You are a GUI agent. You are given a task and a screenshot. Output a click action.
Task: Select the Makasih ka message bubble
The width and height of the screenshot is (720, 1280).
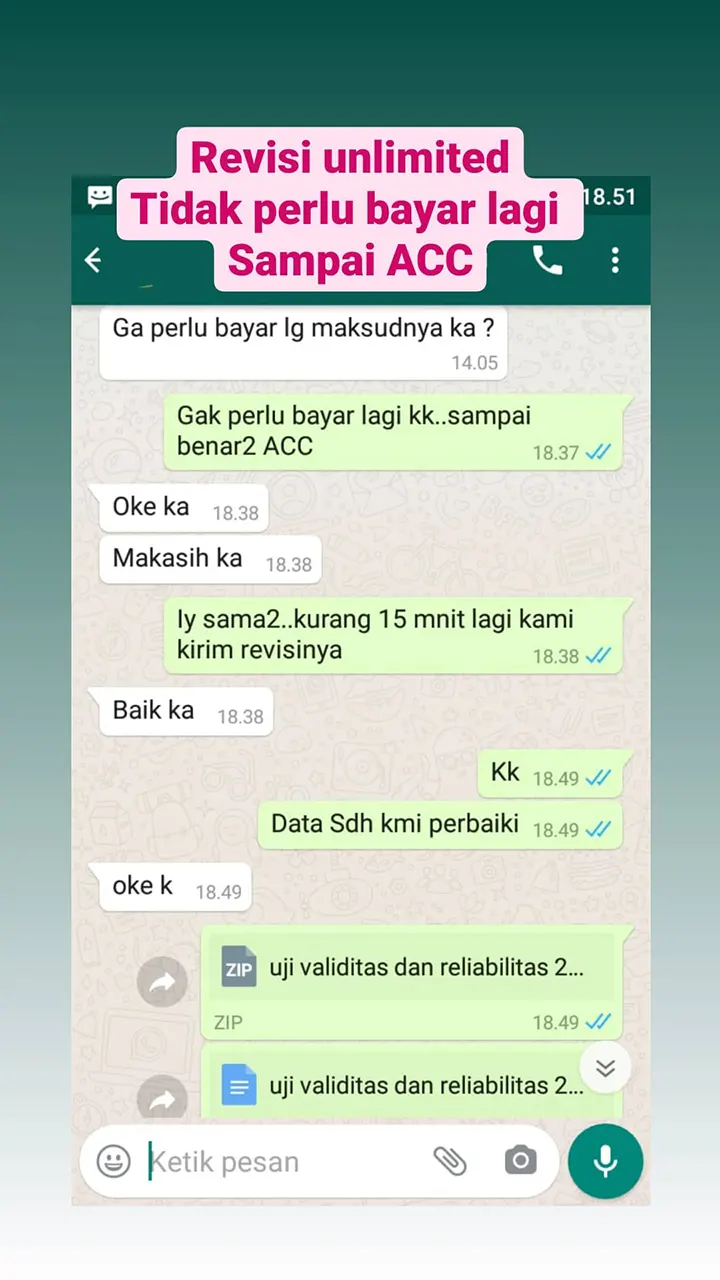[209, 559]
